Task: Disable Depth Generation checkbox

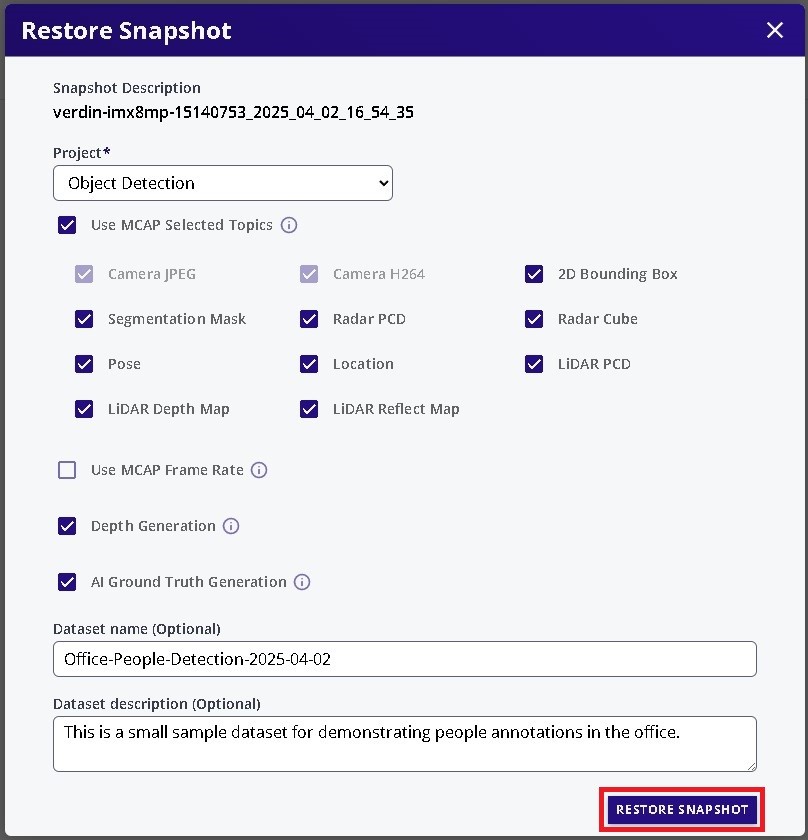Action: pos(67,526)
